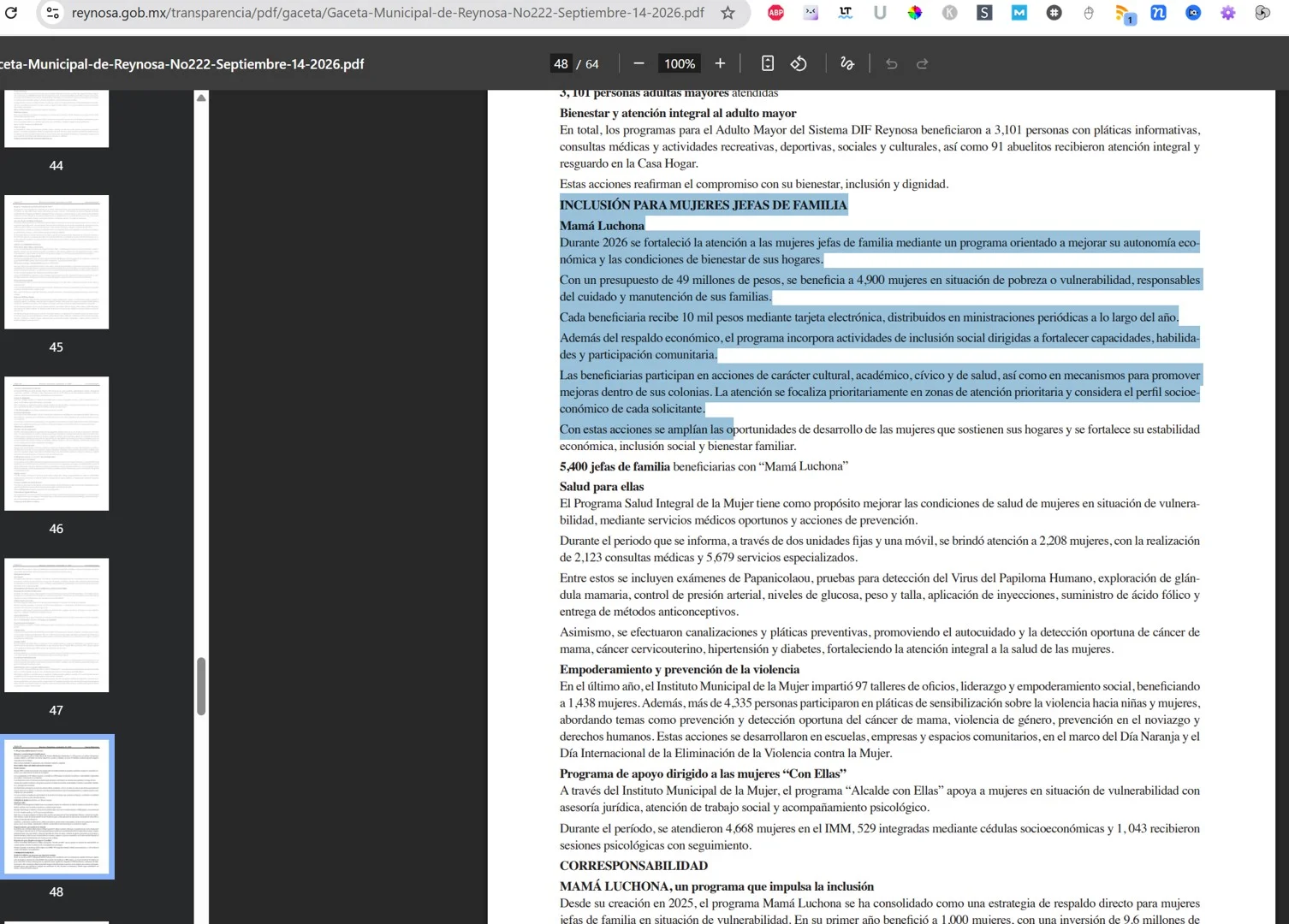Open the purple gear extension icon
The image size is (1289, 924).
(1228, 13)
